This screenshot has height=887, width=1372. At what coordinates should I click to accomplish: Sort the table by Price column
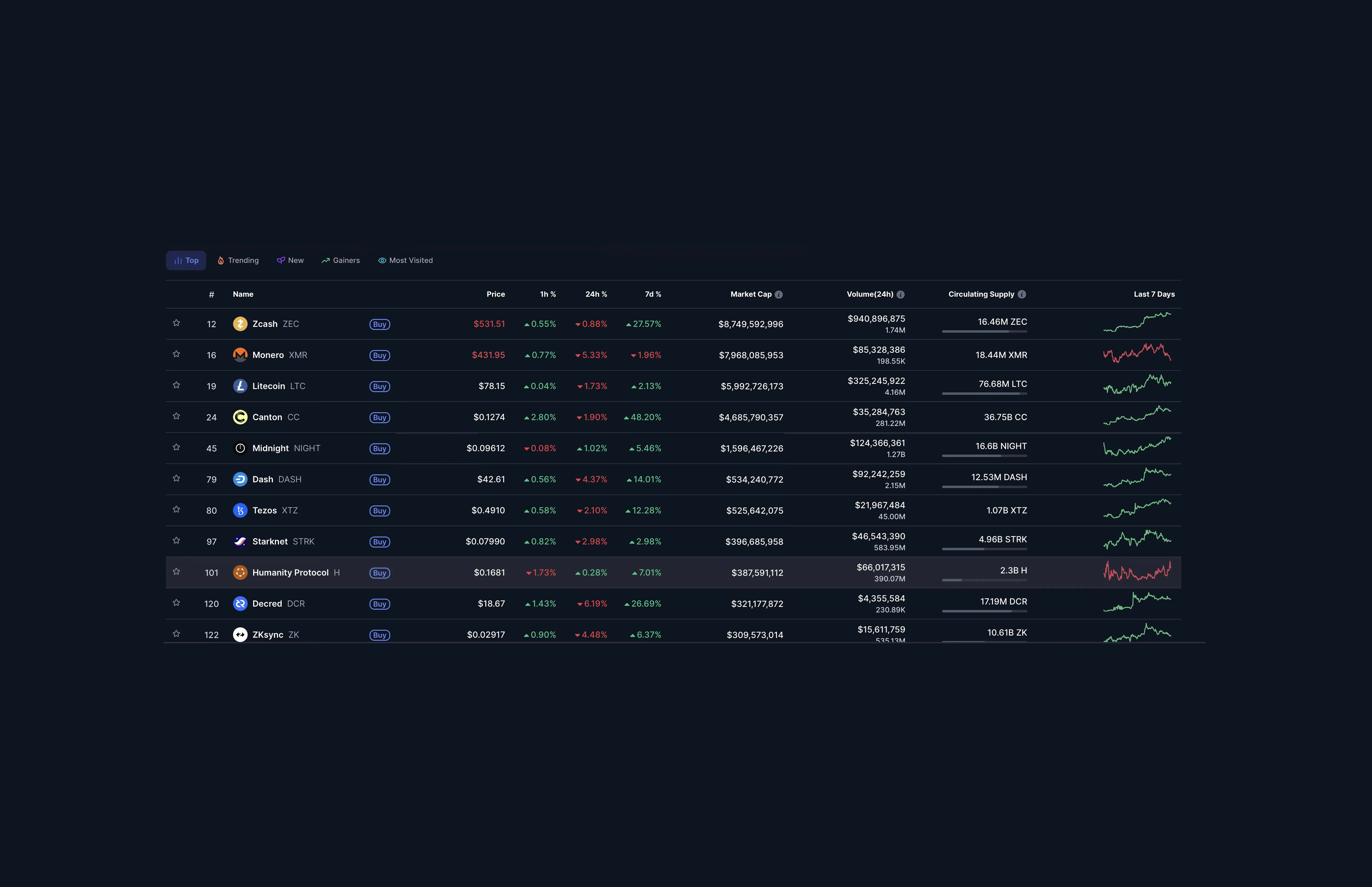495,294
